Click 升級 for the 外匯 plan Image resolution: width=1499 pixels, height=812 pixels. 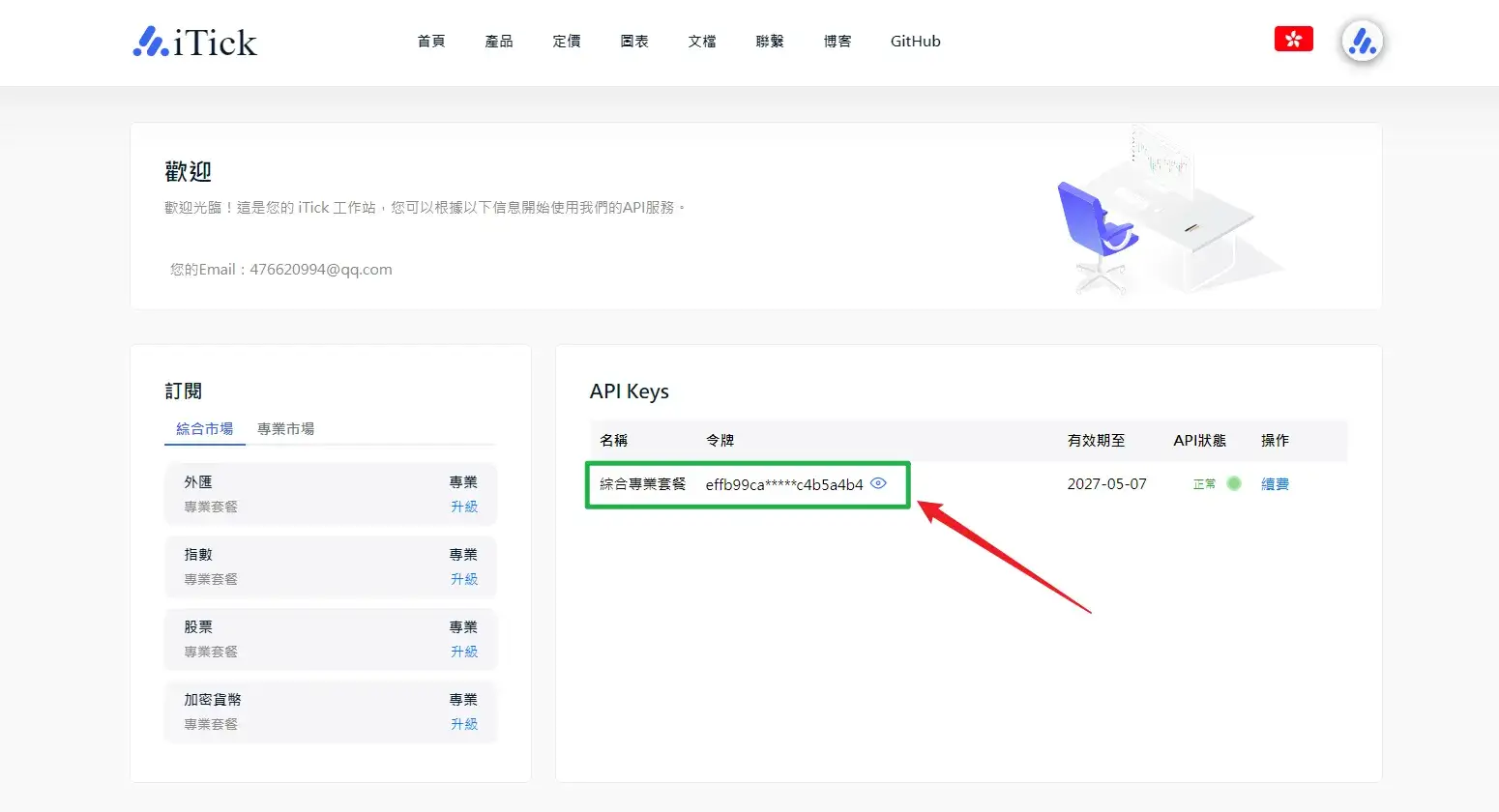pos(464,507)
